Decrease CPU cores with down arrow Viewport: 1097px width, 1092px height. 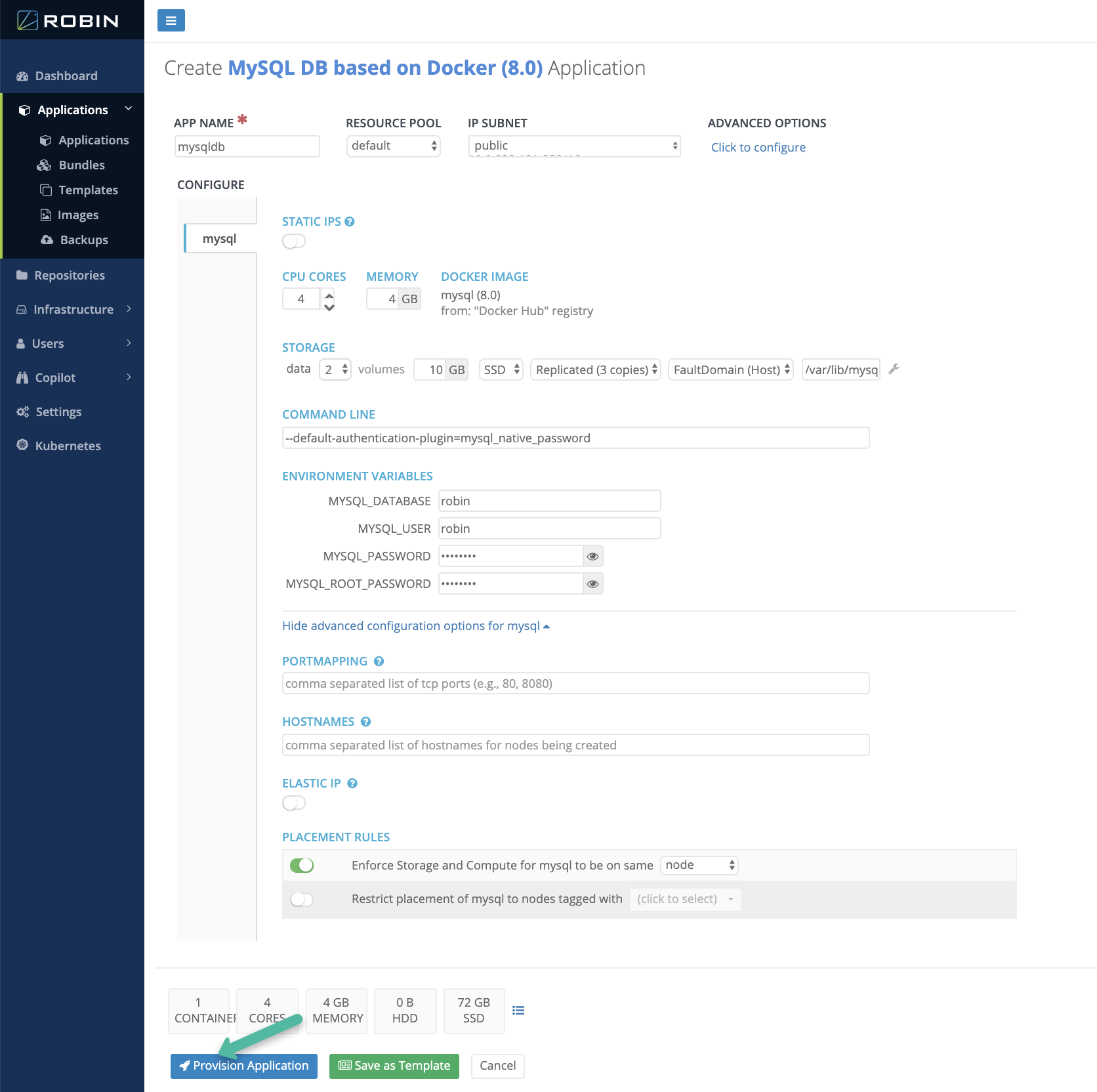(x=329, y=306)
